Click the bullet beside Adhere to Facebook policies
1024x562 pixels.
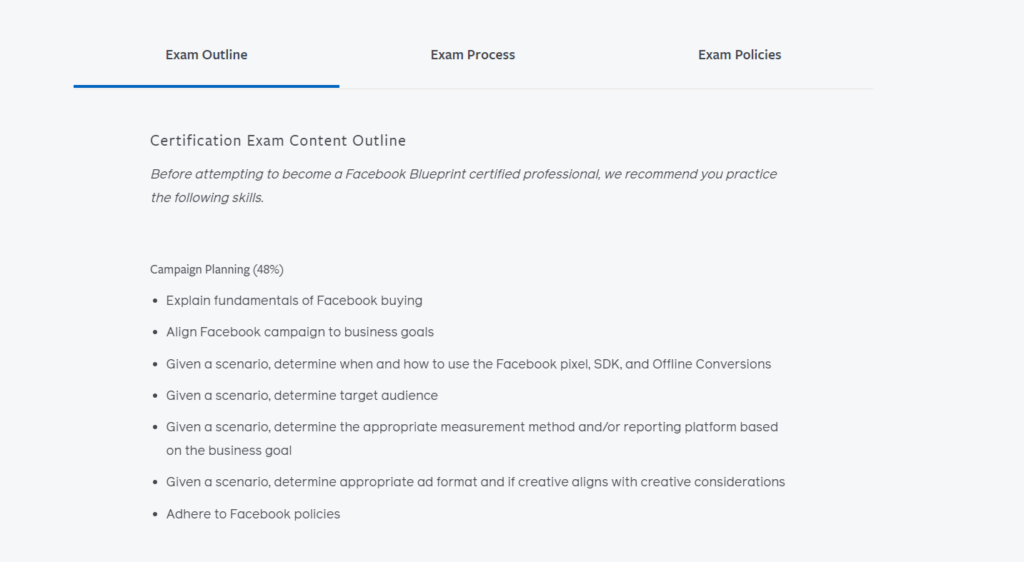(x=155, y=515)
